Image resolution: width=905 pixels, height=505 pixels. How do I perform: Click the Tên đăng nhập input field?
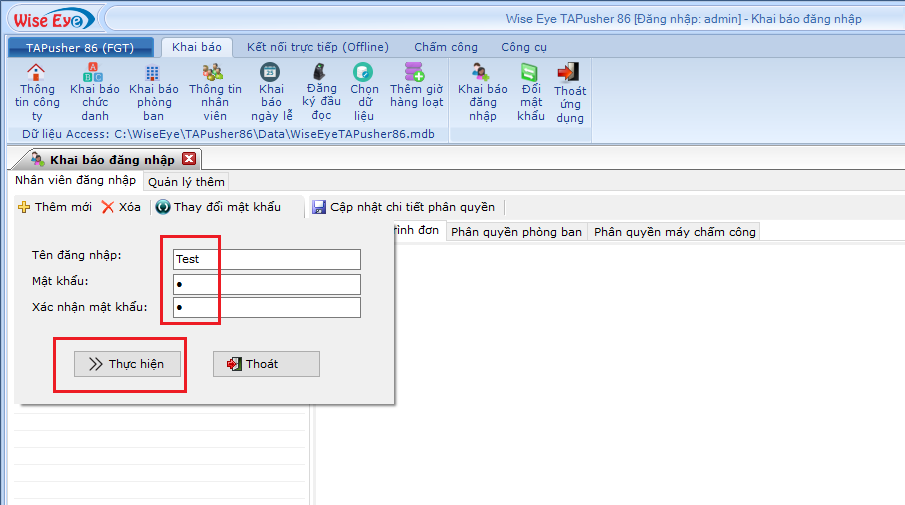[266, 259]
